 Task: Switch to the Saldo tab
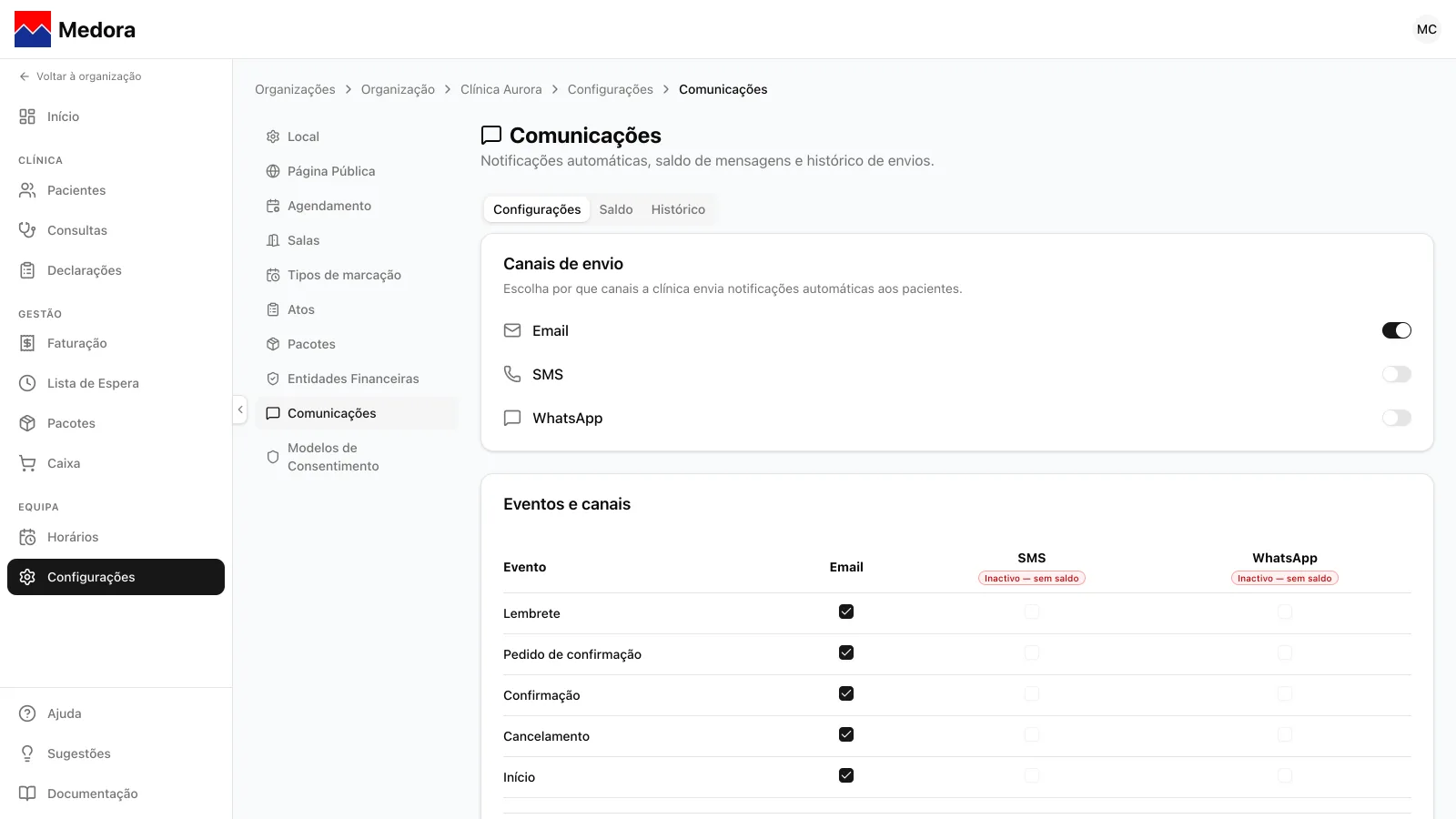pos(616,209)
